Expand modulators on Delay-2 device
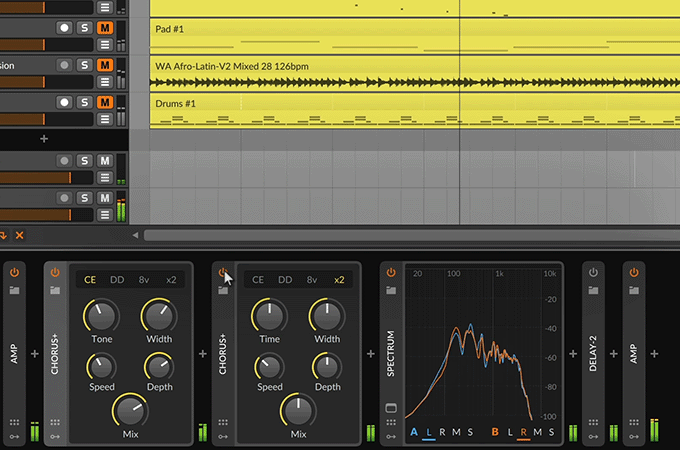This screenshot has height=450, width=680. (x=593, y=437)
